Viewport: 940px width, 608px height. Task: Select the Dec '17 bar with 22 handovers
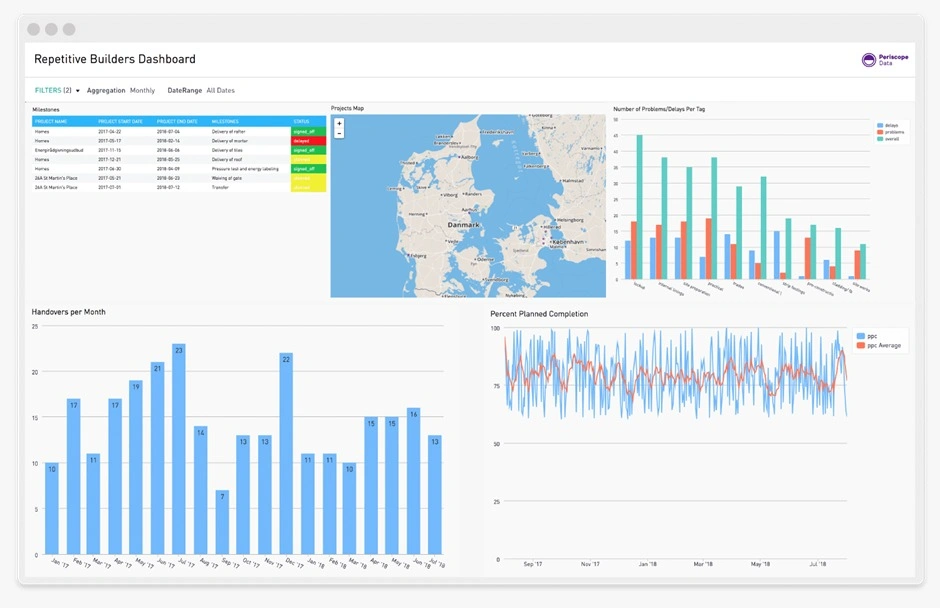pos(286,453)
